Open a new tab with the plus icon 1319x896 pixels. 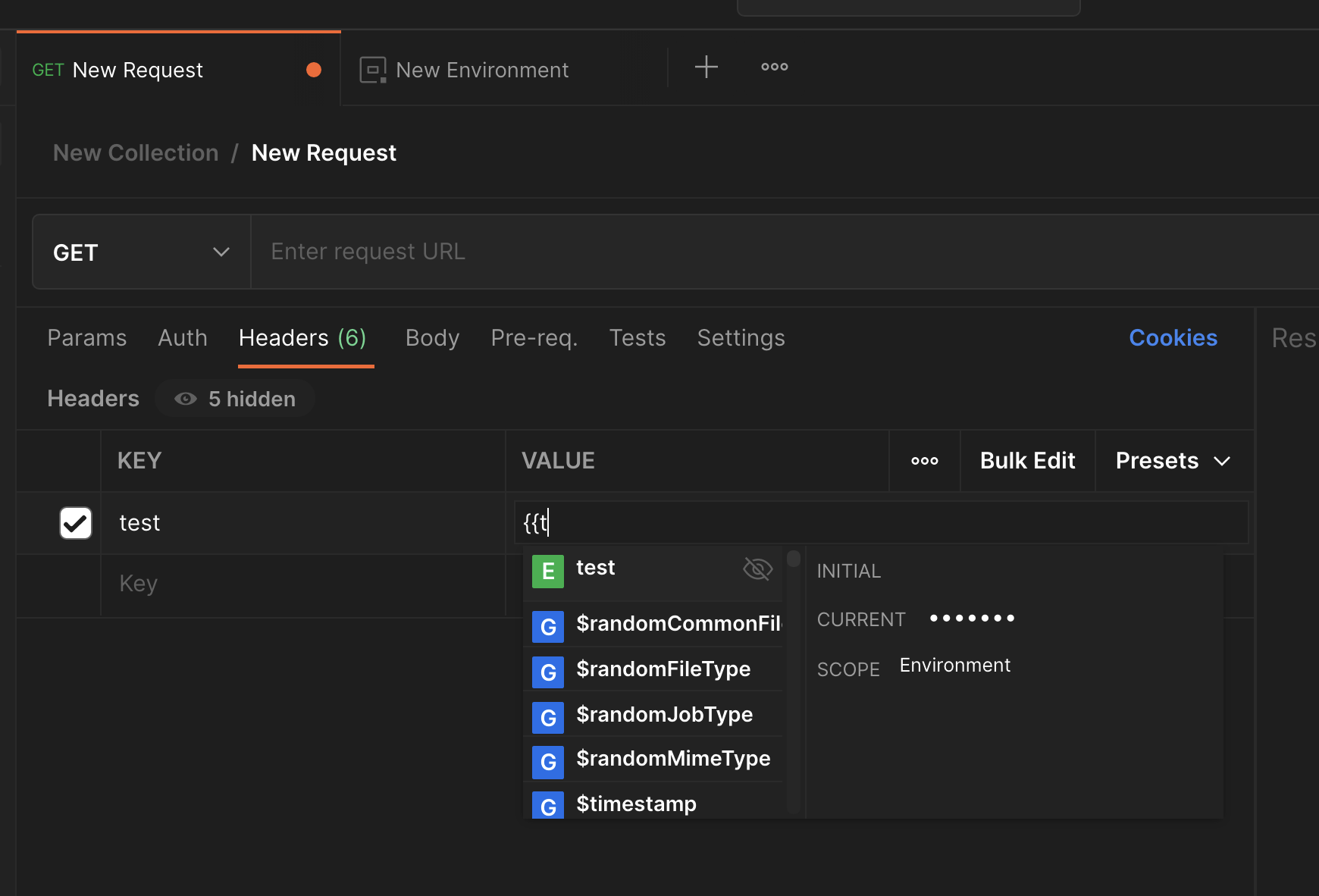pos(706,67)
